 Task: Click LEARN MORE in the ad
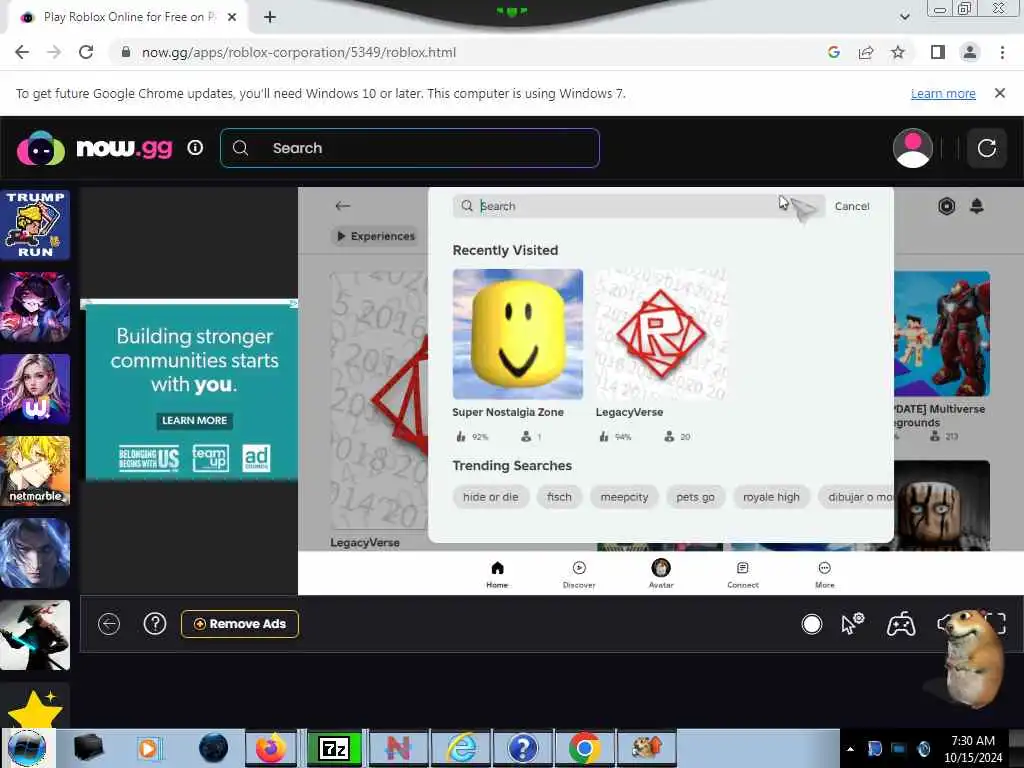click(x=195, y=421)
